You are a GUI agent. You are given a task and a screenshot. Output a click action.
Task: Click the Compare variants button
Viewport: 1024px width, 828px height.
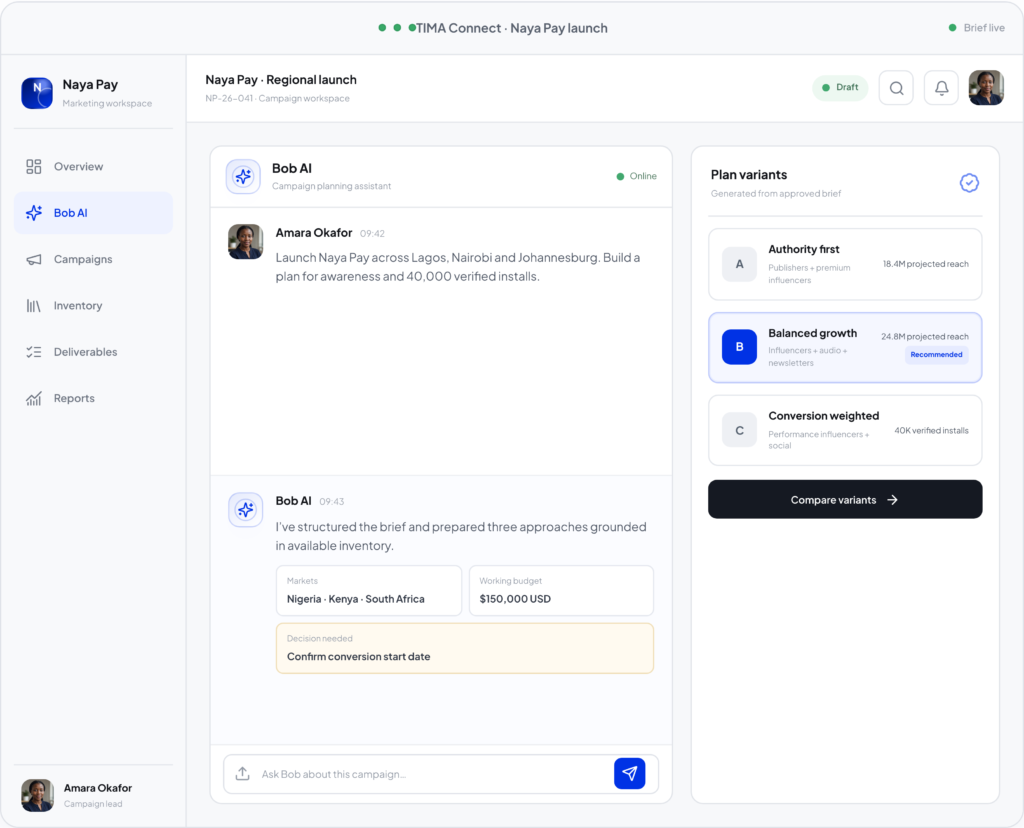click(x=845, y=500)
